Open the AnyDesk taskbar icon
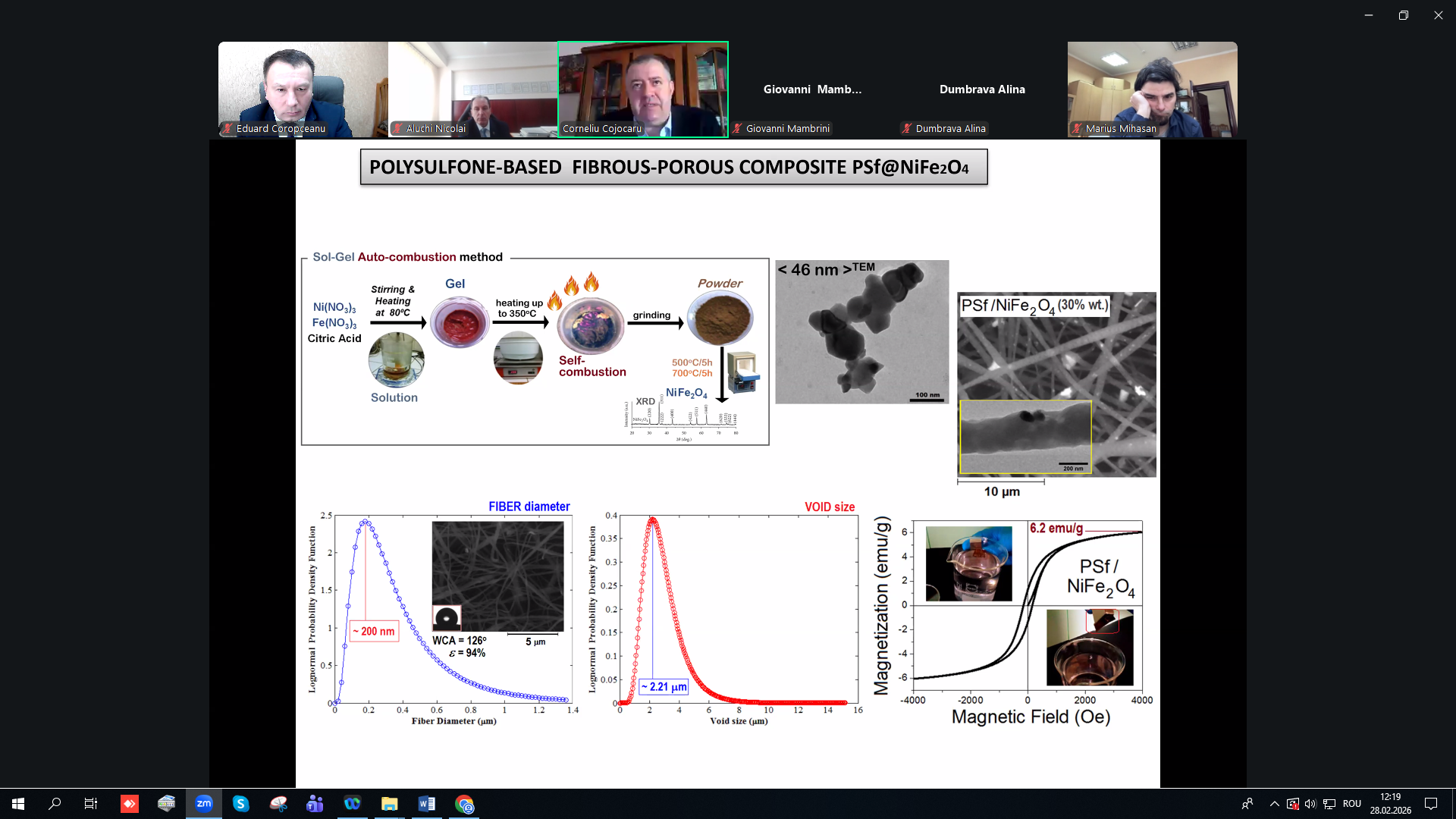1456x819 pixels. pyautogui.click(x=130, y=804)
